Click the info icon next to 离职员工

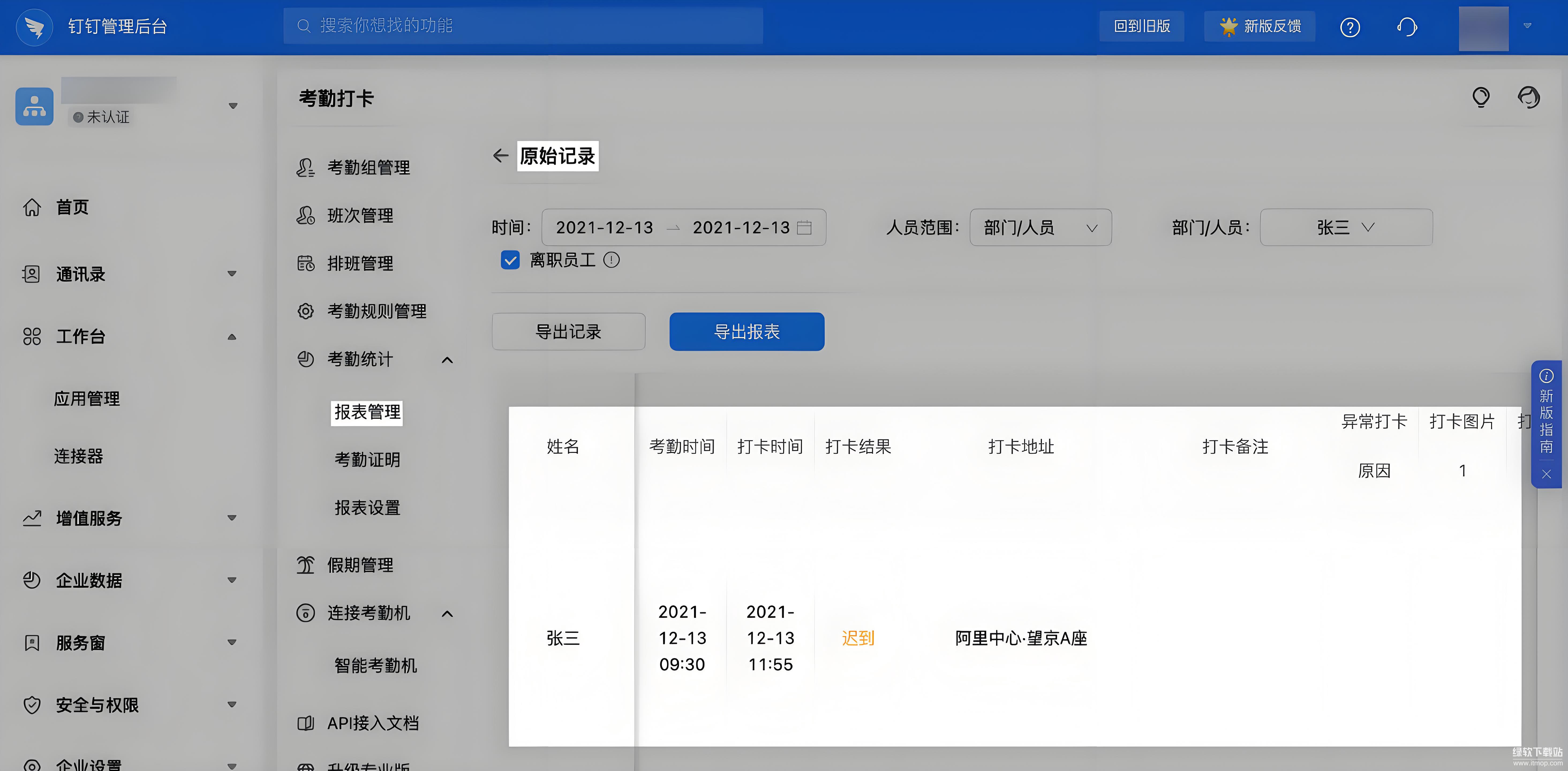click(611, 260)
